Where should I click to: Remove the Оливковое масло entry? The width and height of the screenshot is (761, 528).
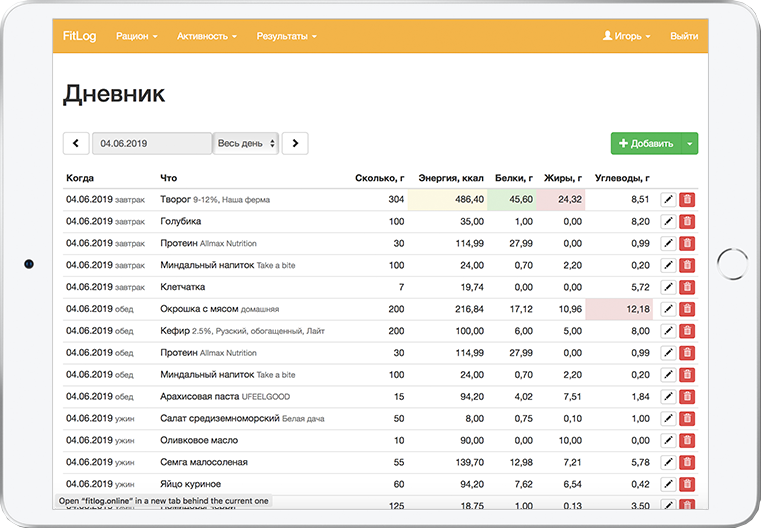pos(687,441)
